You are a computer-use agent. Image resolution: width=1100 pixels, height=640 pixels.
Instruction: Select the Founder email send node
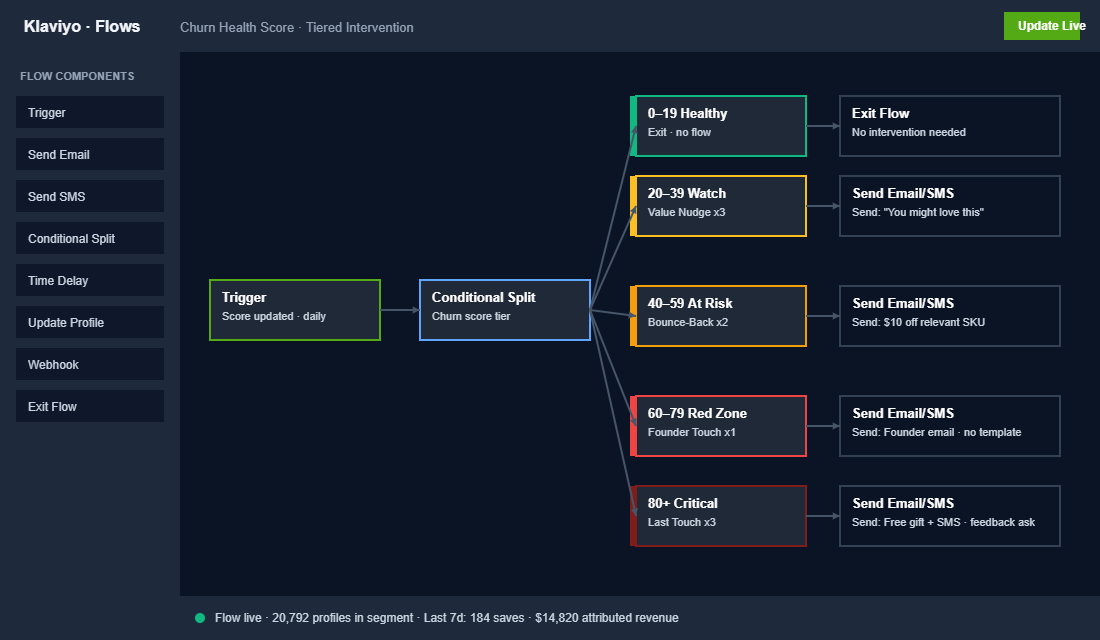coord(950,426)
